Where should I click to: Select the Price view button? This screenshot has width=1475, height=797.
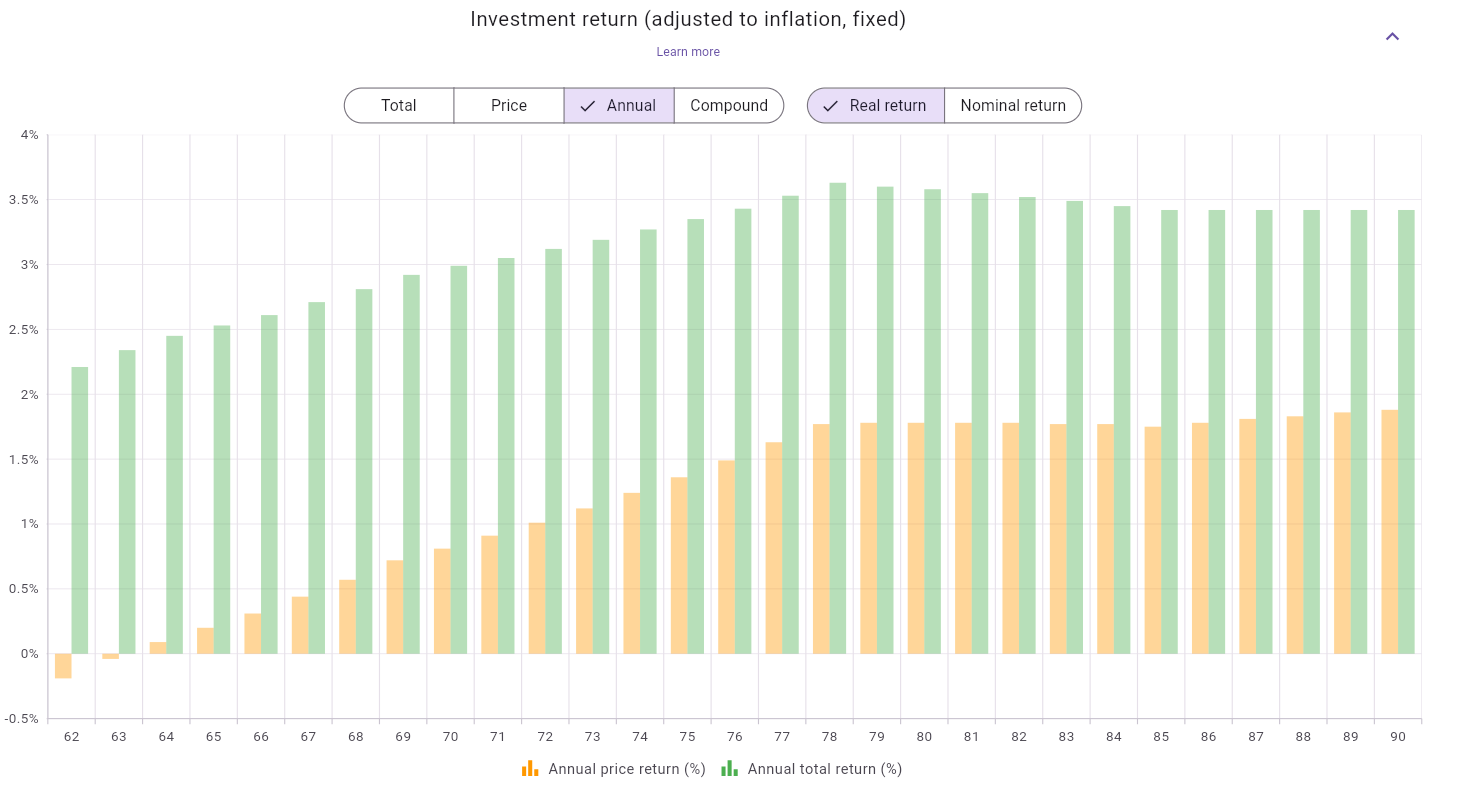tap(508, 105)
